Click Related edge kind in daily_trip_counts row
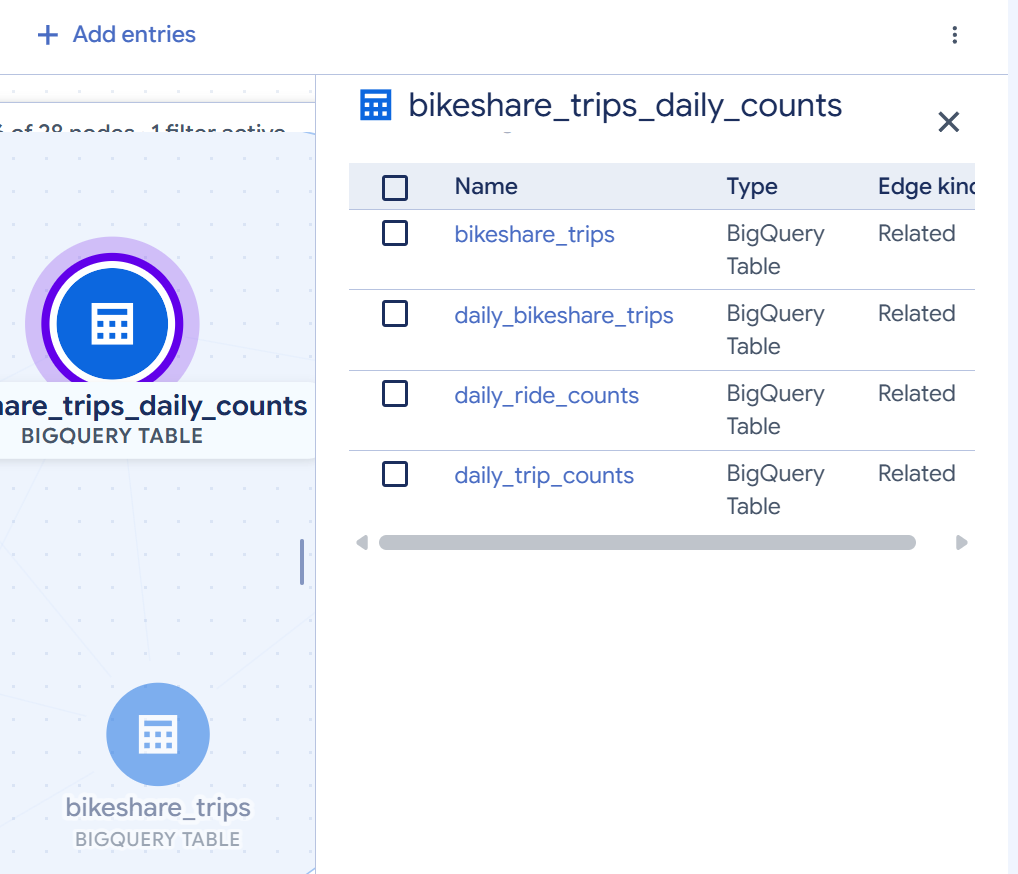 coord(917,473)
